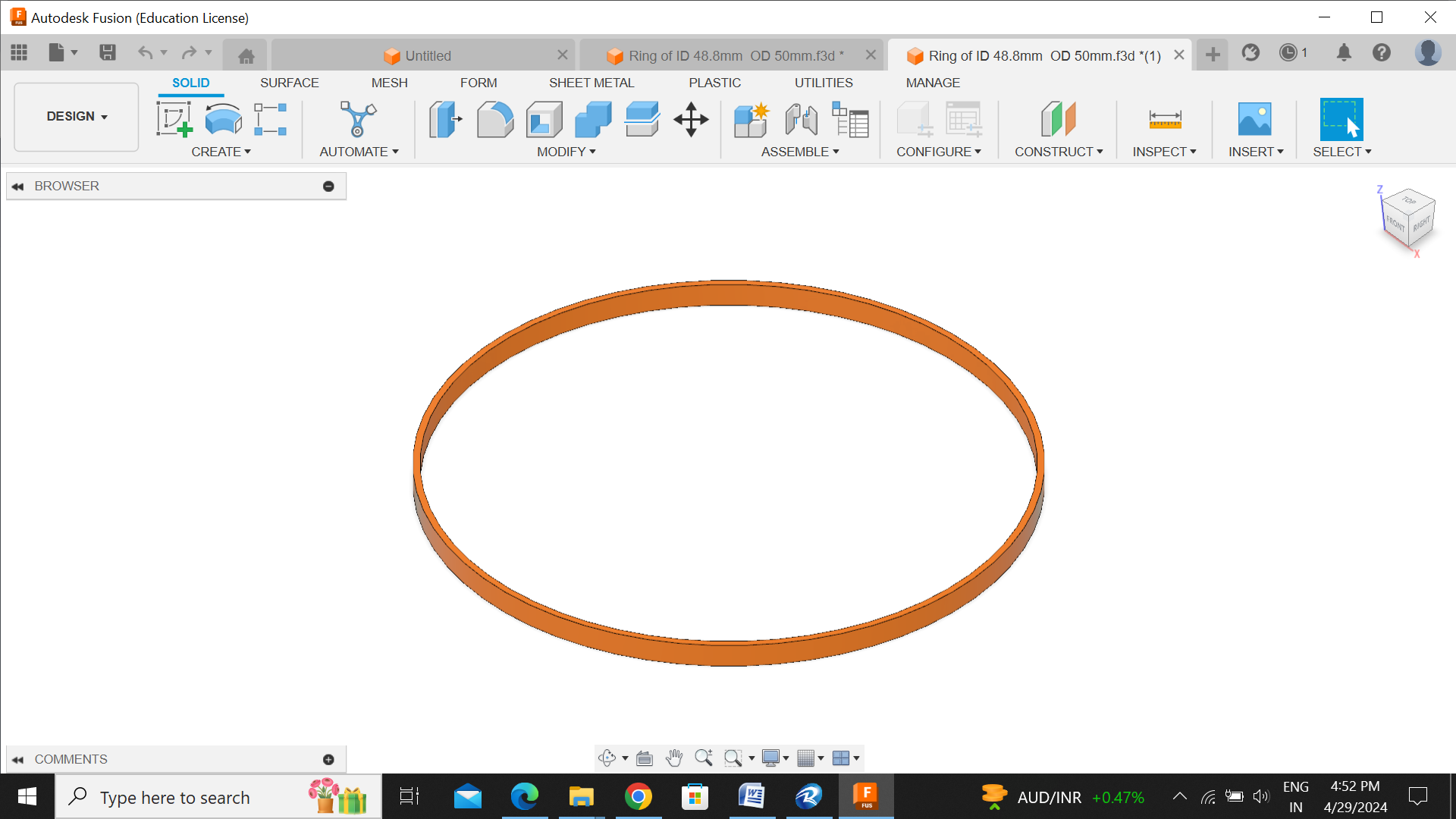Toggle the DESIGN workspace mode
The height and width of the screenshot is (819, 1456).
pos(75,116)
